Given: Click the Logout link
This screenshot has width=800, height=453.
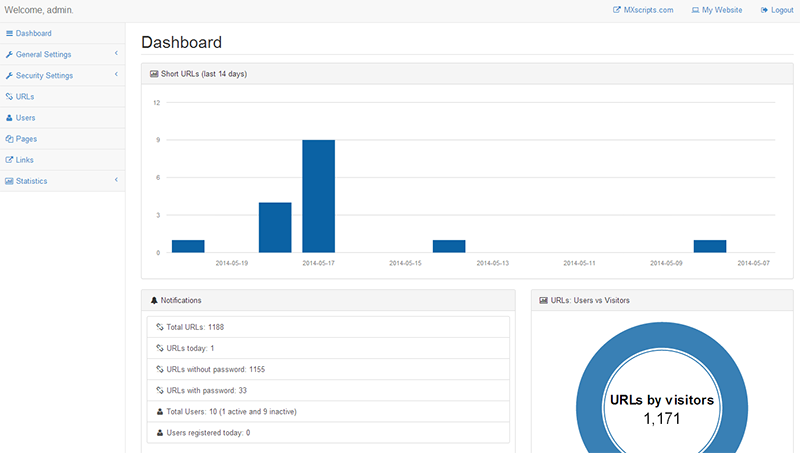Looking at the screenshot, I should [777, 10].
